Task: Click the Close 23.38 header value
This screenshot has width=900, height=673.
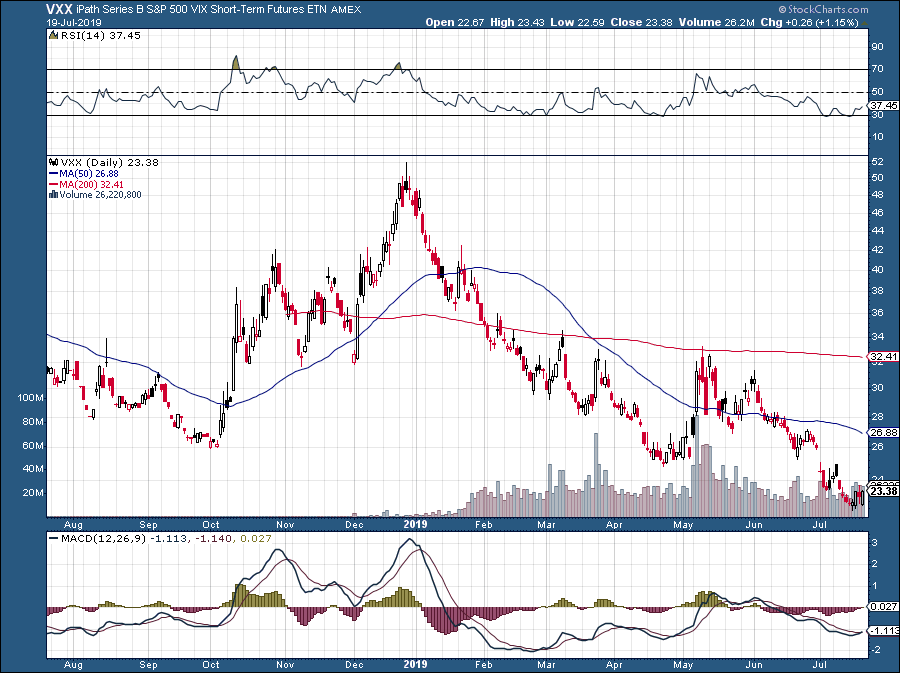Action: [x=642, y=22]
